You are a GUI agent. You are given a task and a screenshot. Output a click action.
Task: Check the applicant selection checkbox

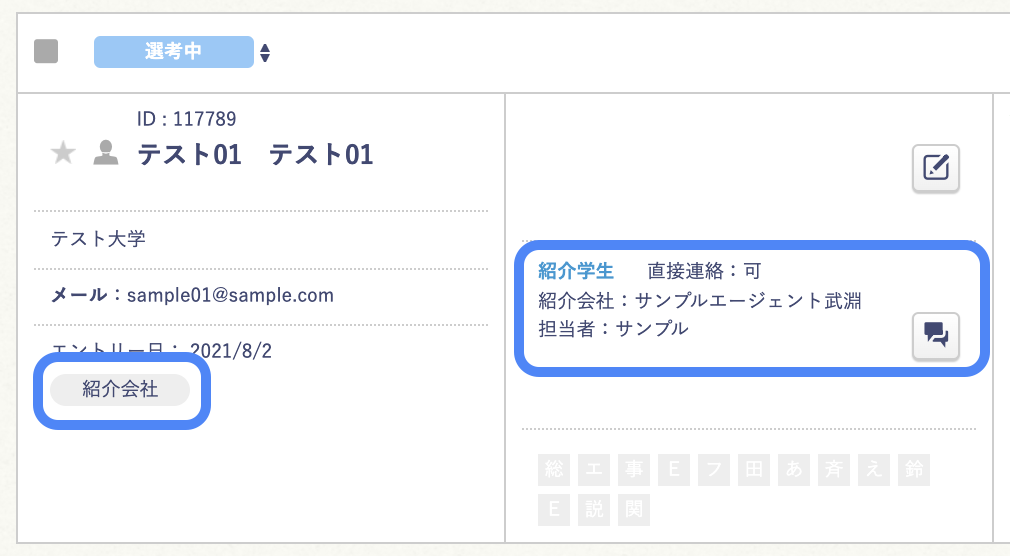pyautogui.click(x=46, y=51)
